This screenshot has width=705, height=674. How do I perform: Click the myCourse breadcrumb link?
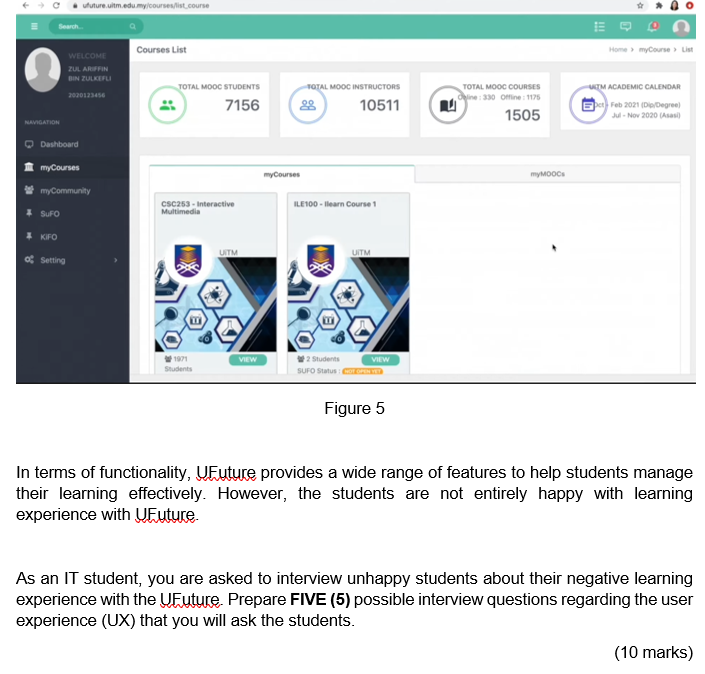click(654, 49)
